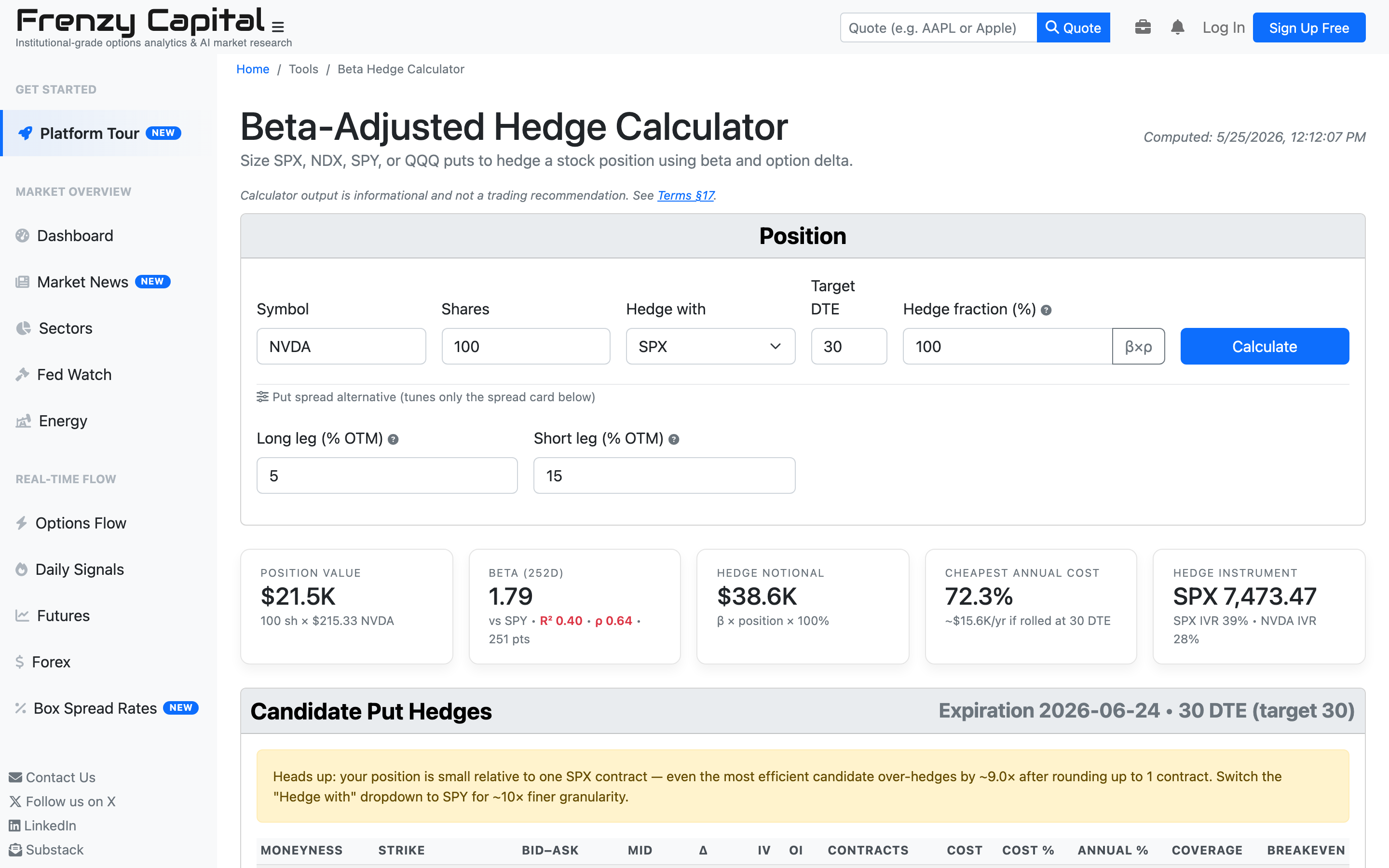
Task: Click the Forex dollar sign icon
Action: [x=19, y=662]
